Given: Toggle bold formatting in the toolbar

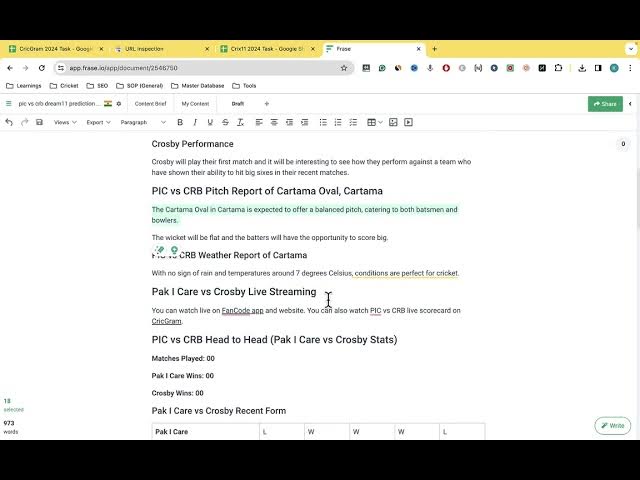Looking at the screenshot, I should [180, 122].
